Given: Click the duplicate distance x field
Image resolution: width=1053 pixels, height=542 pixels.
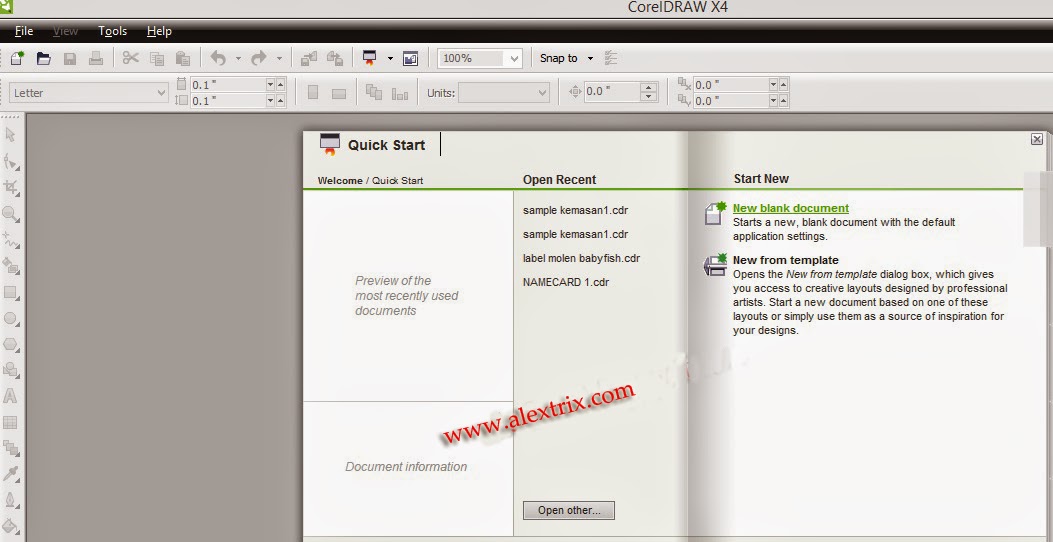Looking at the screenshot, I should [x=731, y=85].
